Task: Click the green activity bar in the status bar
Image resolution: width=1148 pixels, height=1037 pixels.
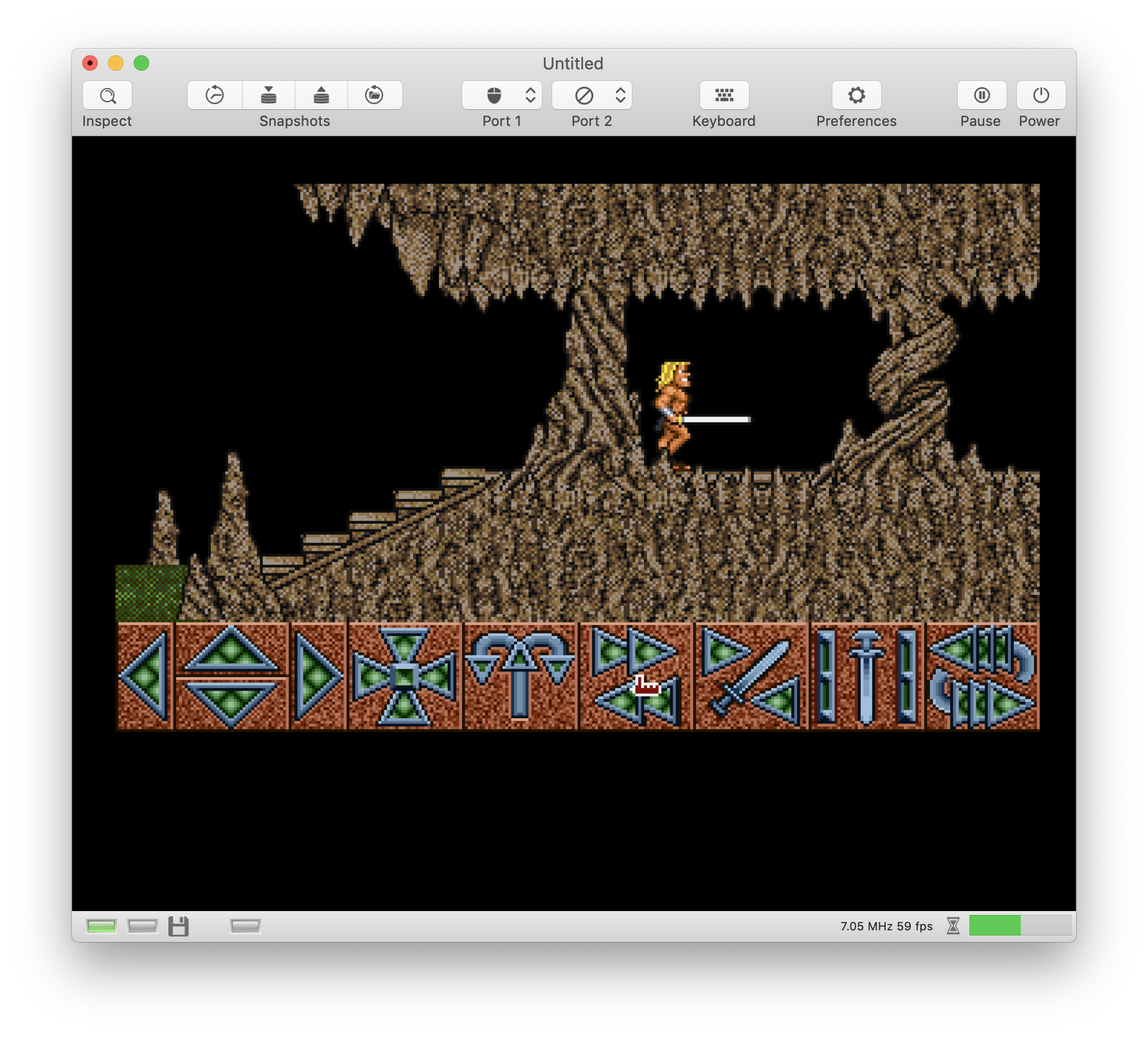Action: tap(1020, 925)
